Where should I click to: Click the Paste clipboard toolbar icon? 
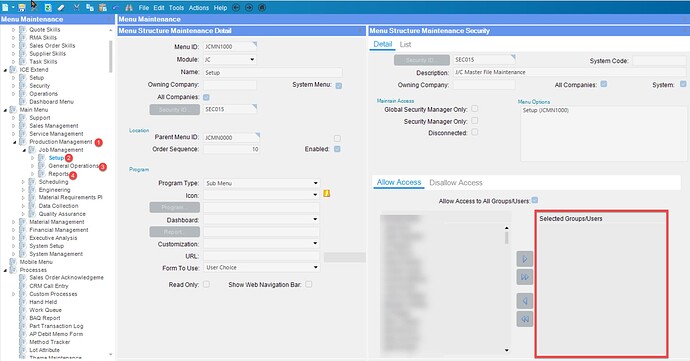[103, 7]
